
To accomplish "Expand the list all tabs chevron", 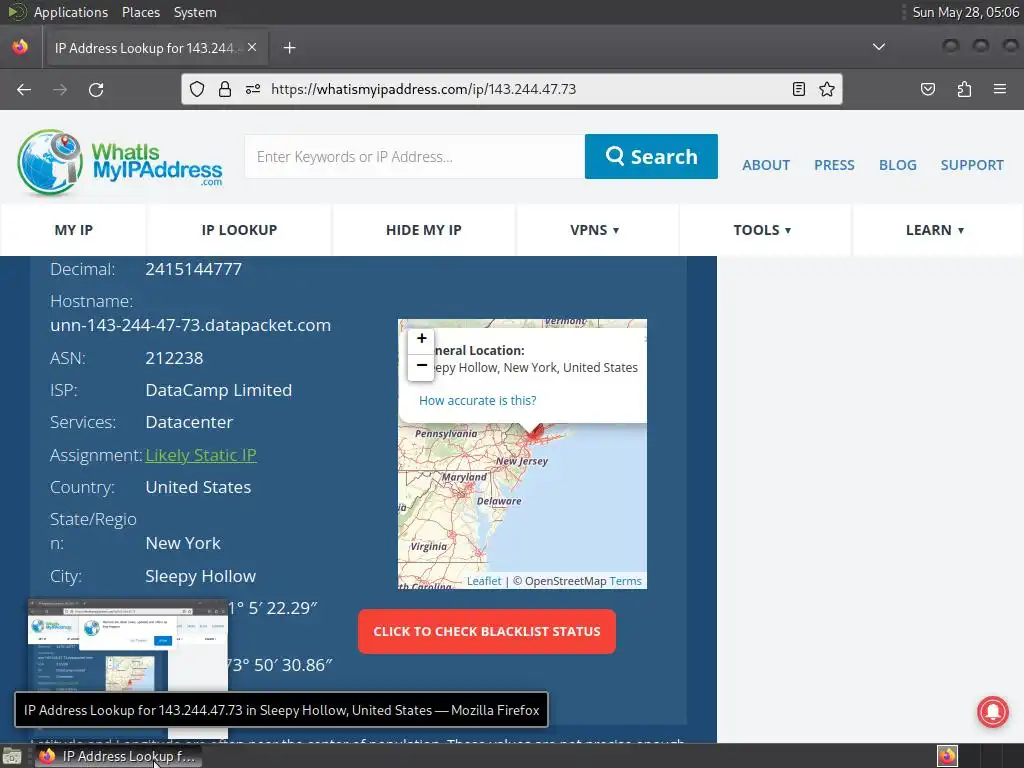I will click(879, 47).
